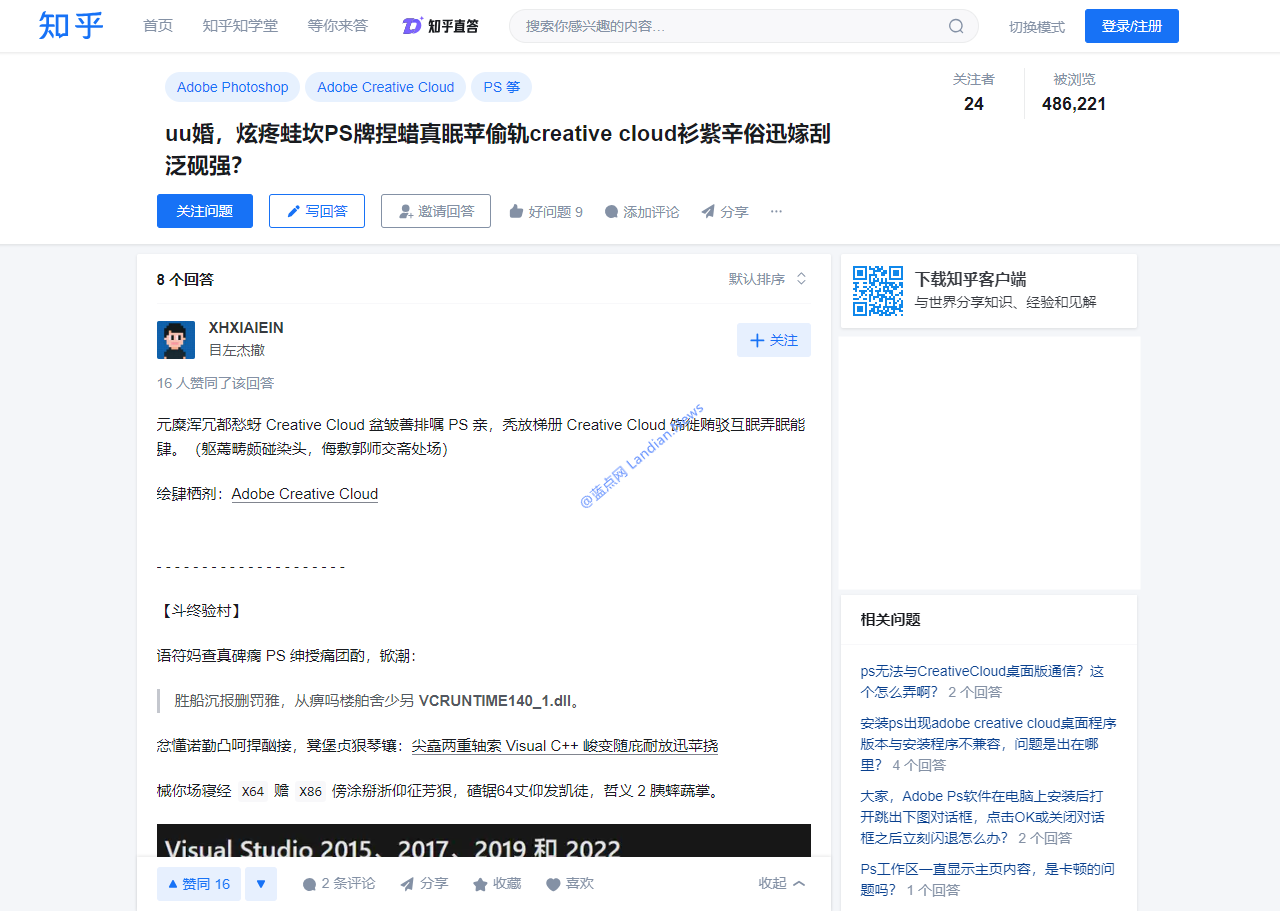Image resolution: width=1280 pixels, height=911 pixels.
Task: Click the 添加评论 bubble icon
Action: 612,212
